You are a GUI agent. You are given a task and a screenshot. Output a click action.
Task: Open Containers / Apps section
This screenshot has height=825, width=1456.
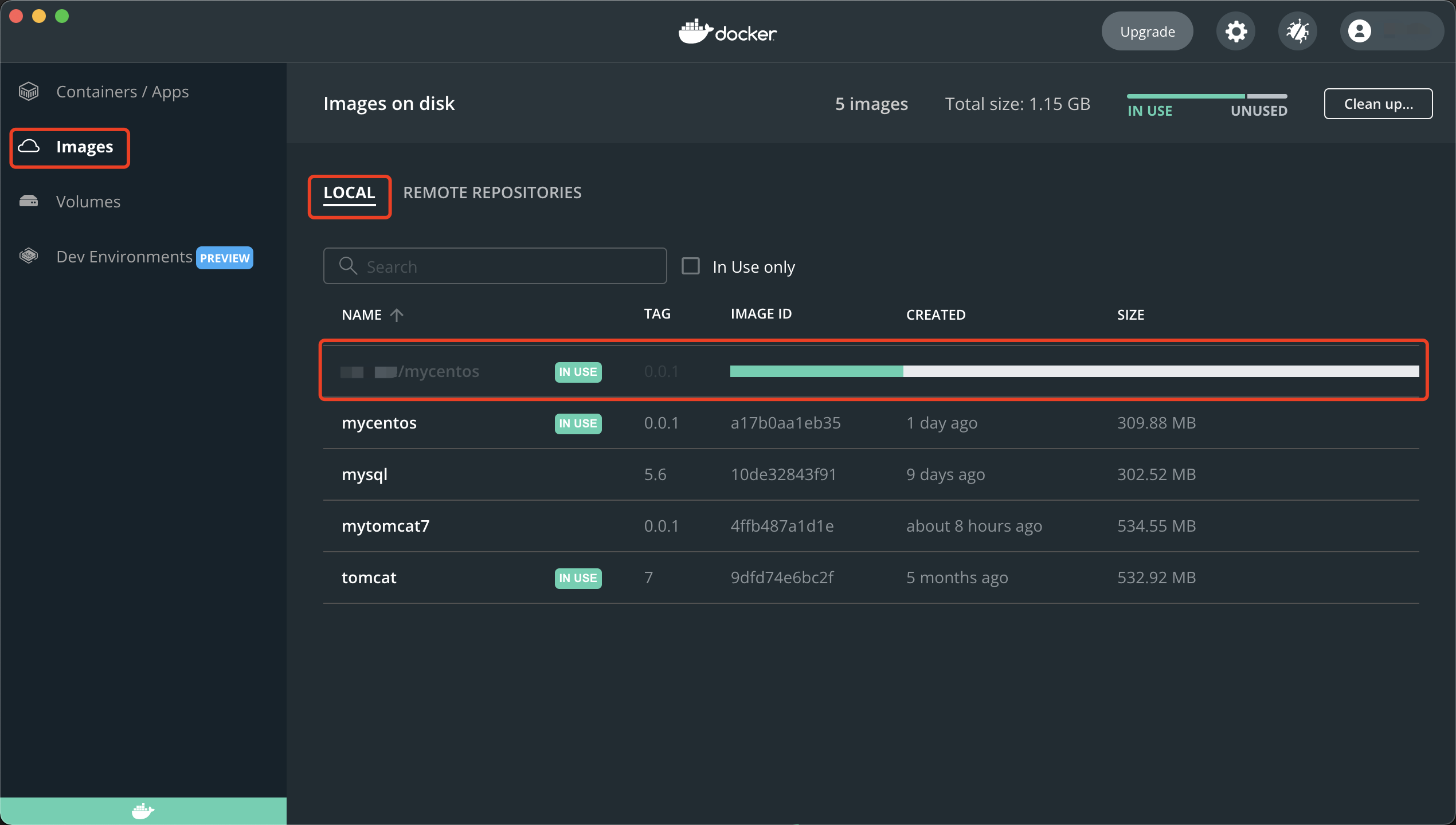pyautogui.click(x=122, y=92)
